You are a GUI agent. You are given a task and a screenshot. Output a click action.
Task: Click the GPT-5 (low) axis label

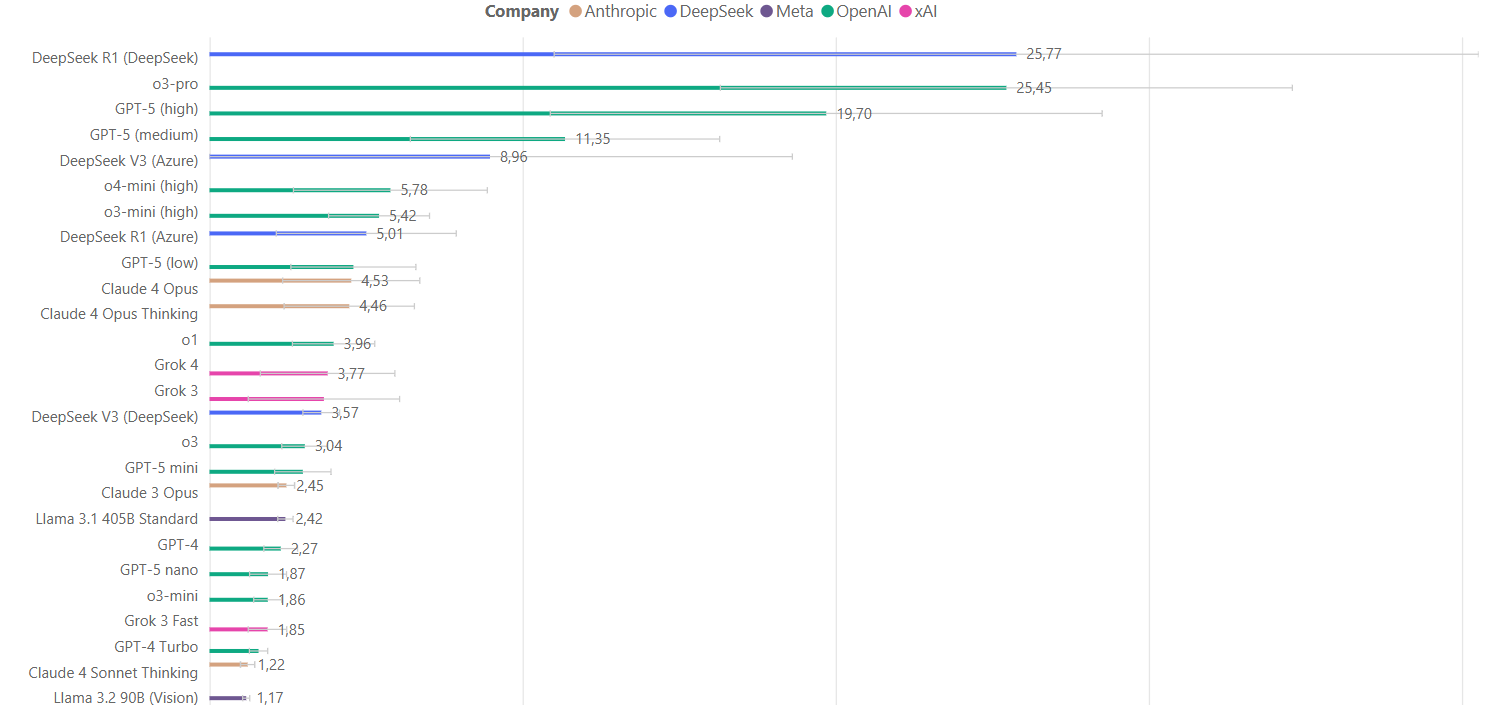pyautogui.click(x=160, y=263)
